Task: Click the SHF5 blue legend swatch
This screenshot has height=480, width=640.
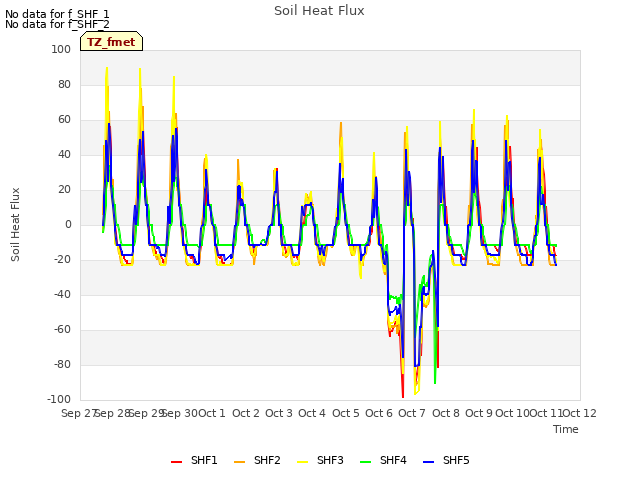Action: click(429, 462)
